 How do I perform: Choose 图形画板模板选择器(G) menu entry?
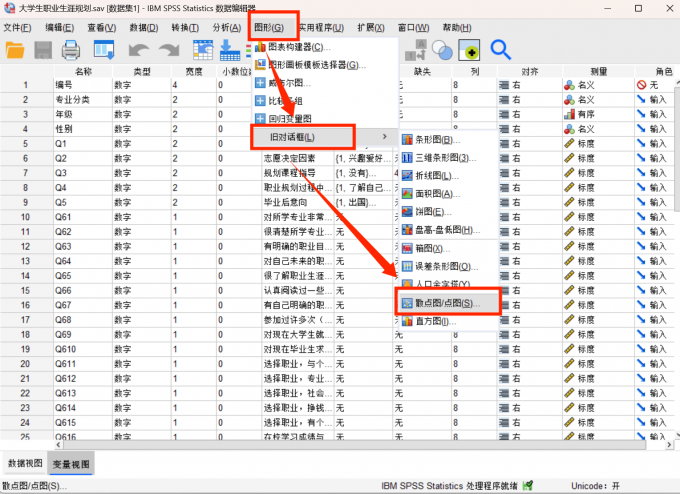pos(325,65)
